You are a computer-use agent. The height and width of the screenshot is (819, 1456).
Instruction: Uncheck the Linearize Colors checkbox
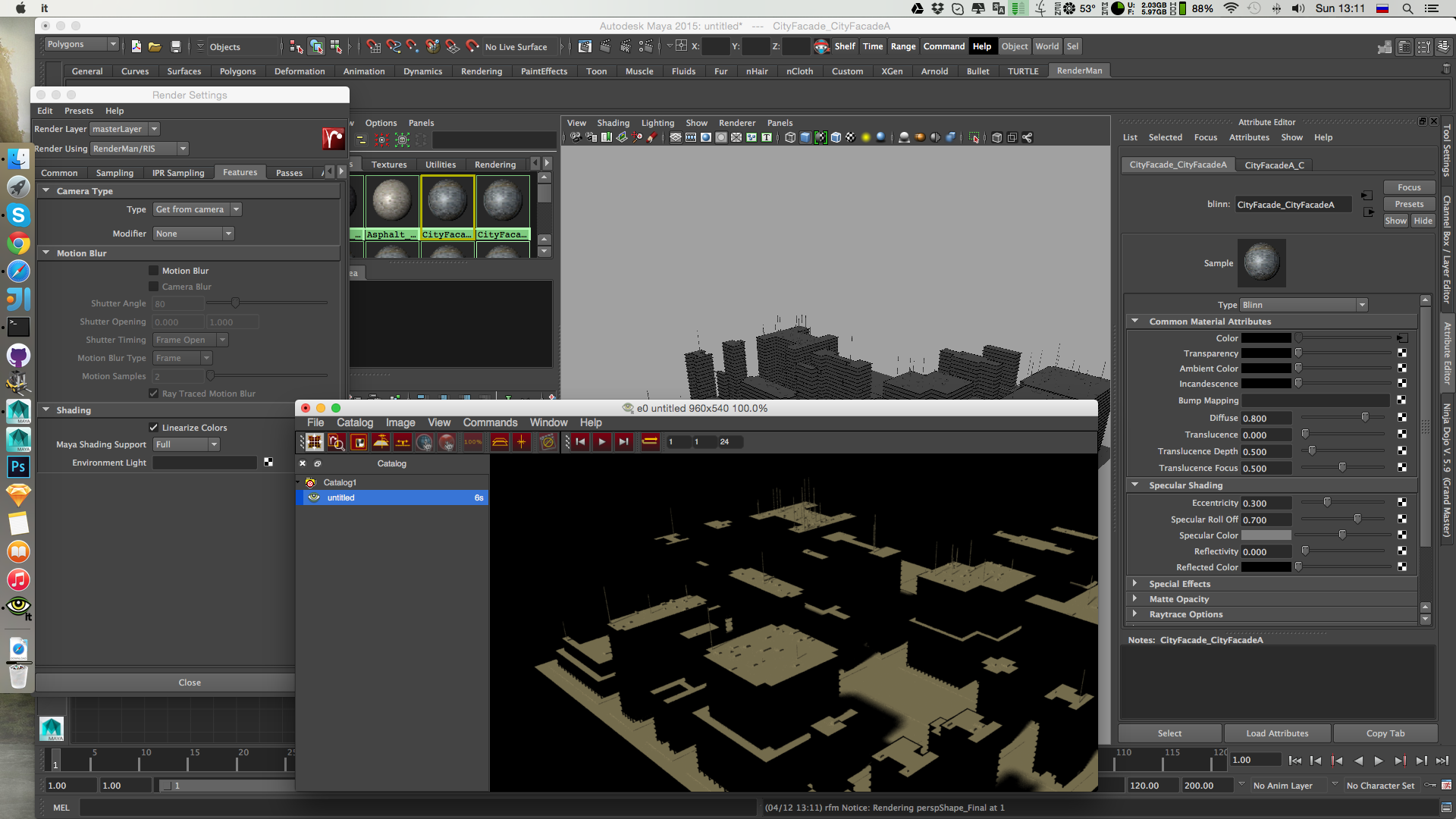[154, 428]
